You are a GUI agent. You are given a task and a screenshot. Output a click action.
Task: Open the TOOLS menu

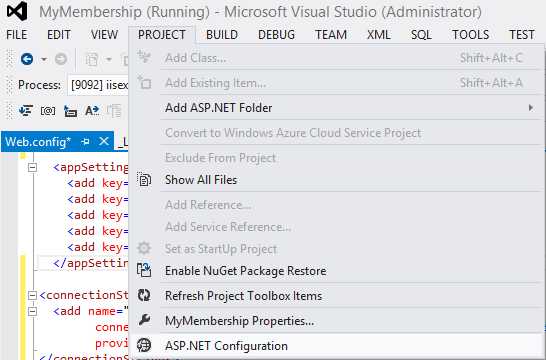[x=470, y=35]
